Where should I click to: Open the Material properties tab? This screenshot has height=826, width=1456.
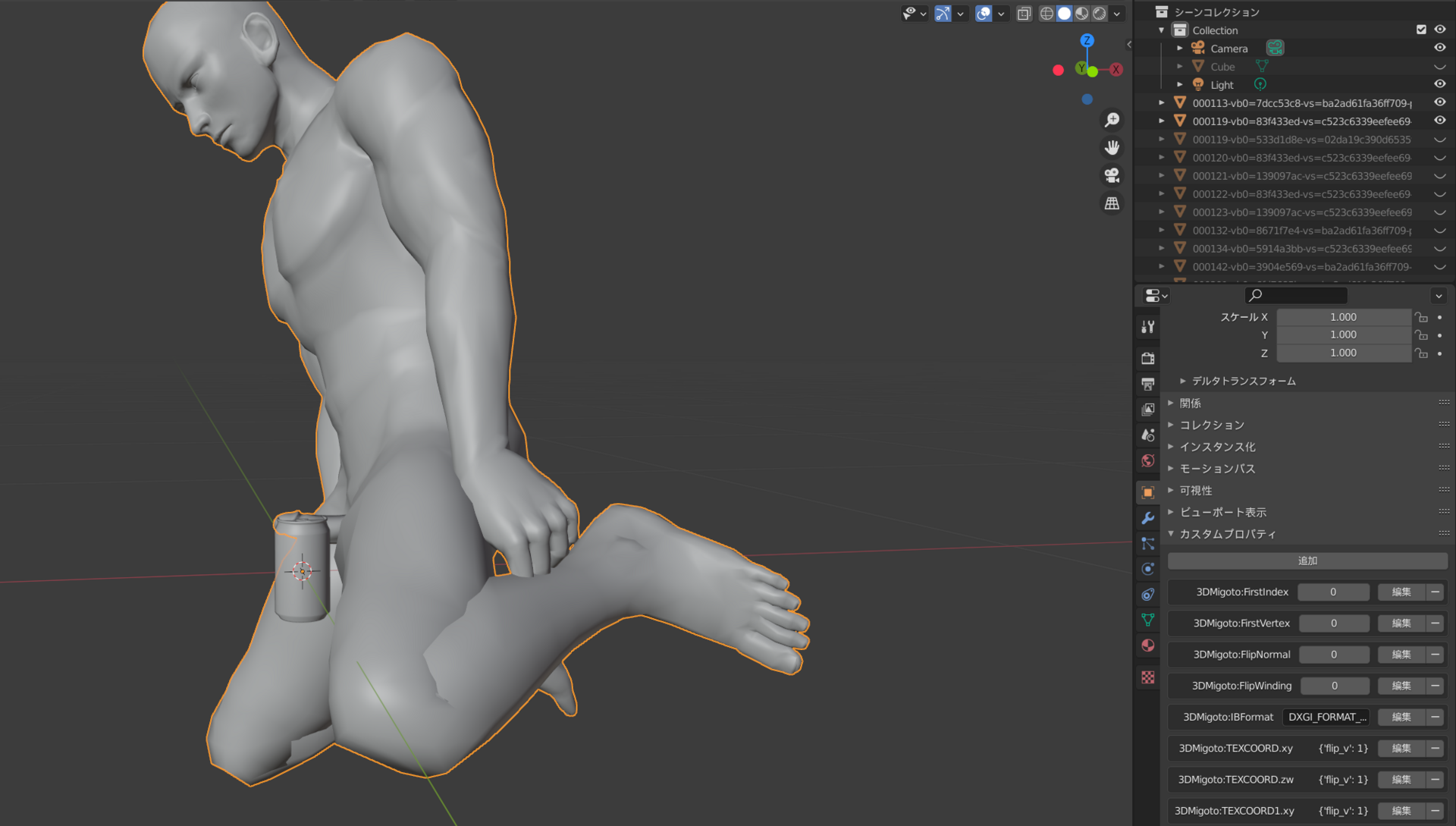(1147, 645)
